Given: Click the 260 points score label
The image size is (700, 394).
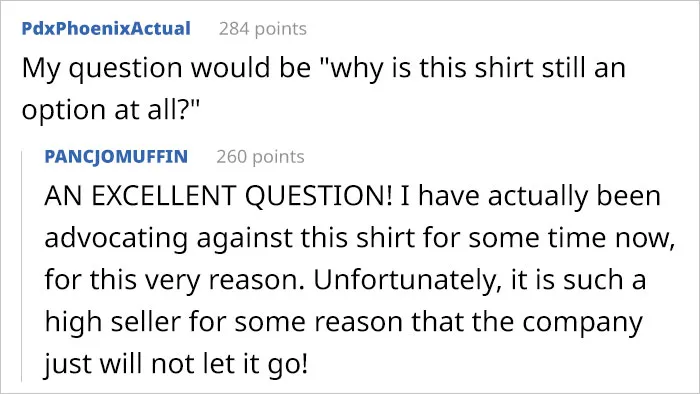Looking at the screenshot, I should pos(260,157).
